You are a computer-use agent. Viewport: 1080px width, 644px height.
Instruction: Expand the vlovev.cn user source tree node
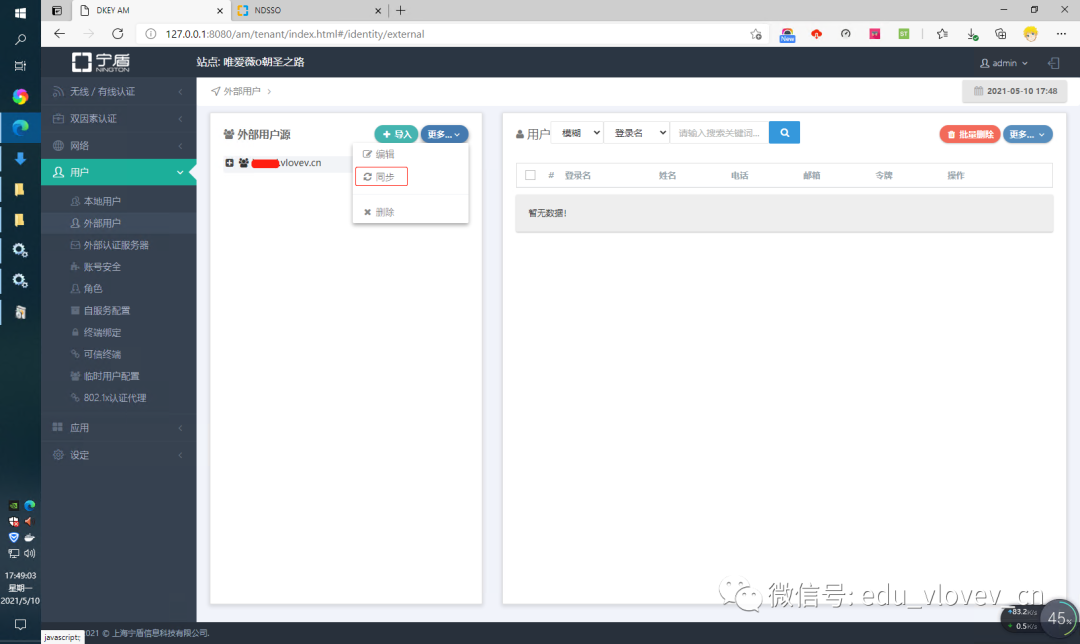[x=229, y=163]
